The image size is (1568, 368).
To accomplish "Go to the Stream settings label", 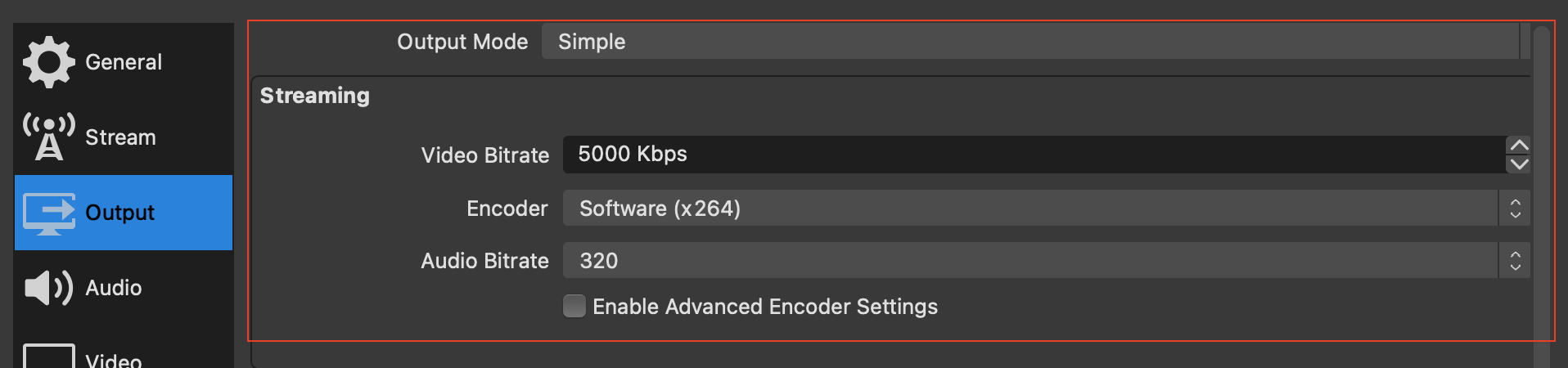I will click(x=120, y=137).
